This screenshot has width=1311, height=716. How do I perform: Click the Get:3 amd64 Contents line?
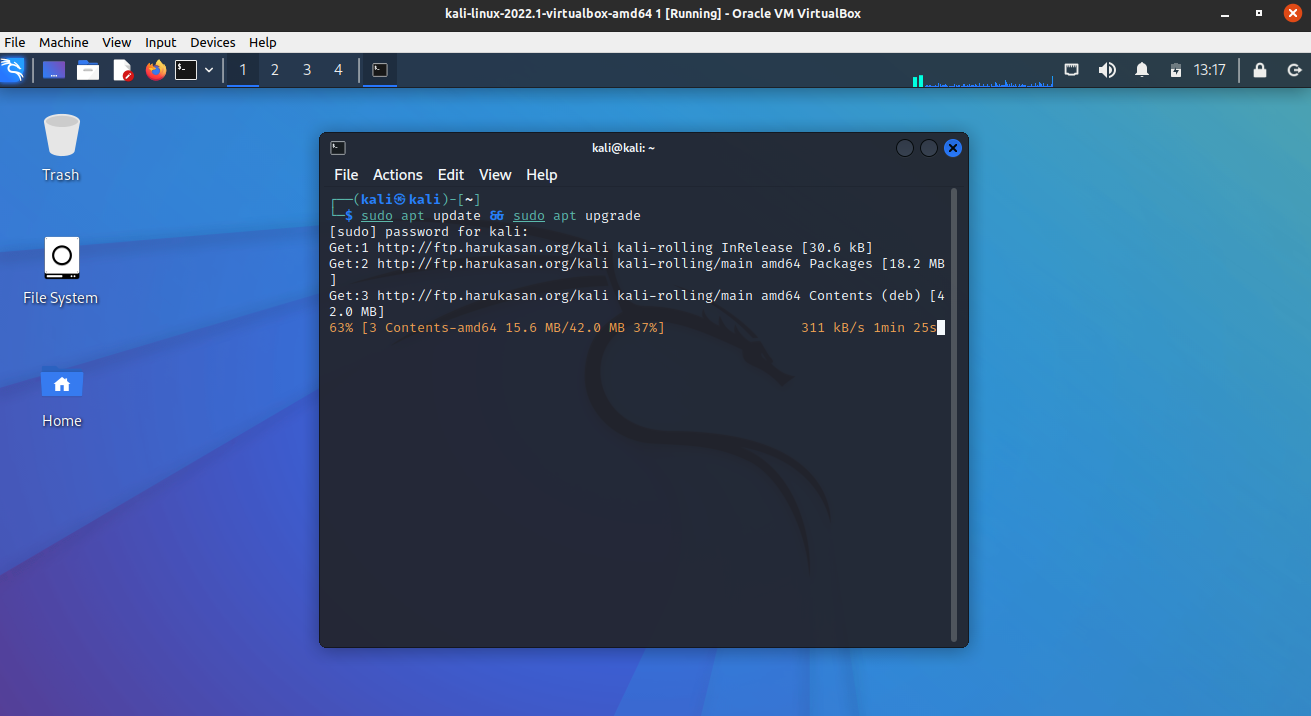click(x=637, y=304)
